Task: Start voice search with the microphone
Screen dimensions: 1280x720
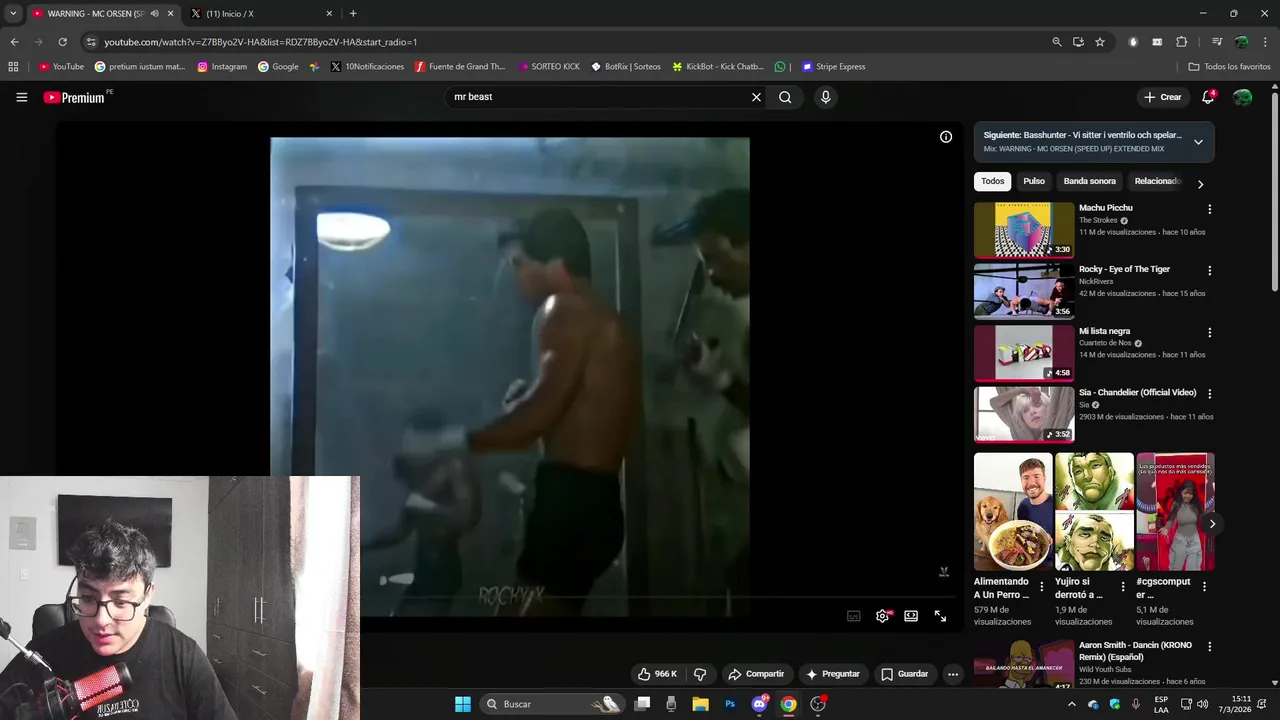Action: coord(825,97)
